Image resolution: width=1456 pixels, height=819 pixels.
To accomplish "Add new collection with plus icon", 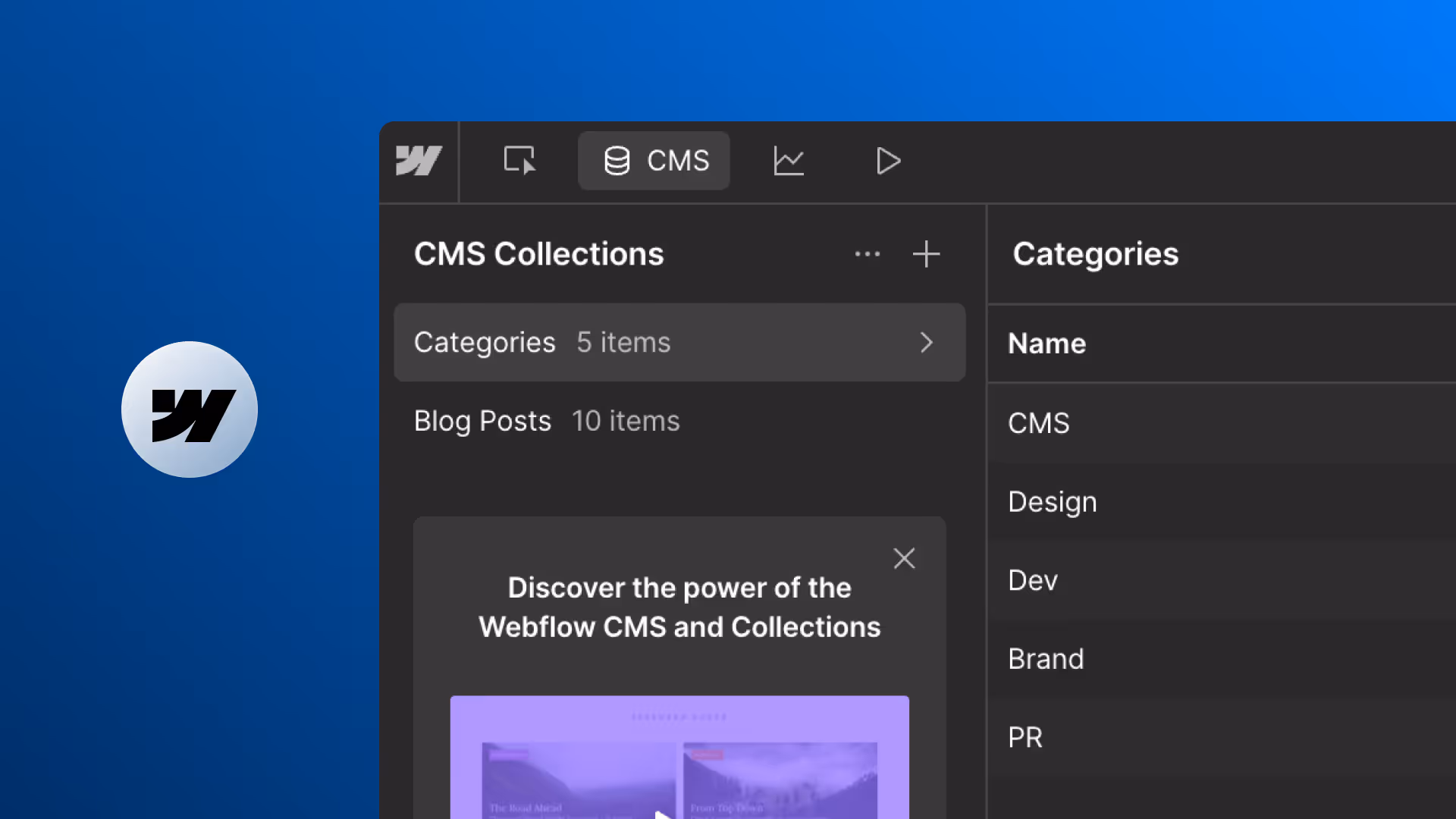I will [926, 254].
